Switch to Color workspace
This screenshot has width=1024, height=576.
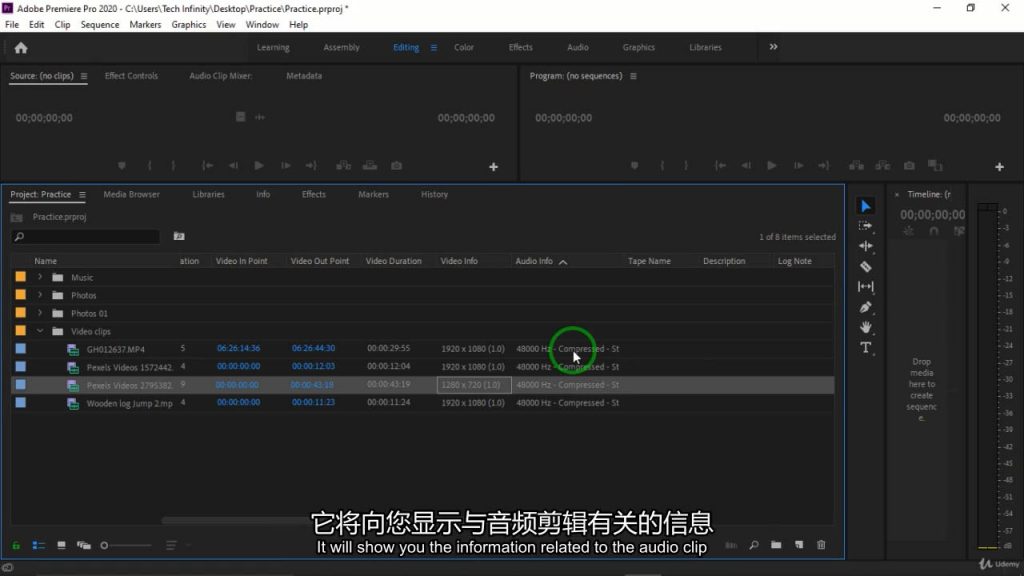coord(464,48)
